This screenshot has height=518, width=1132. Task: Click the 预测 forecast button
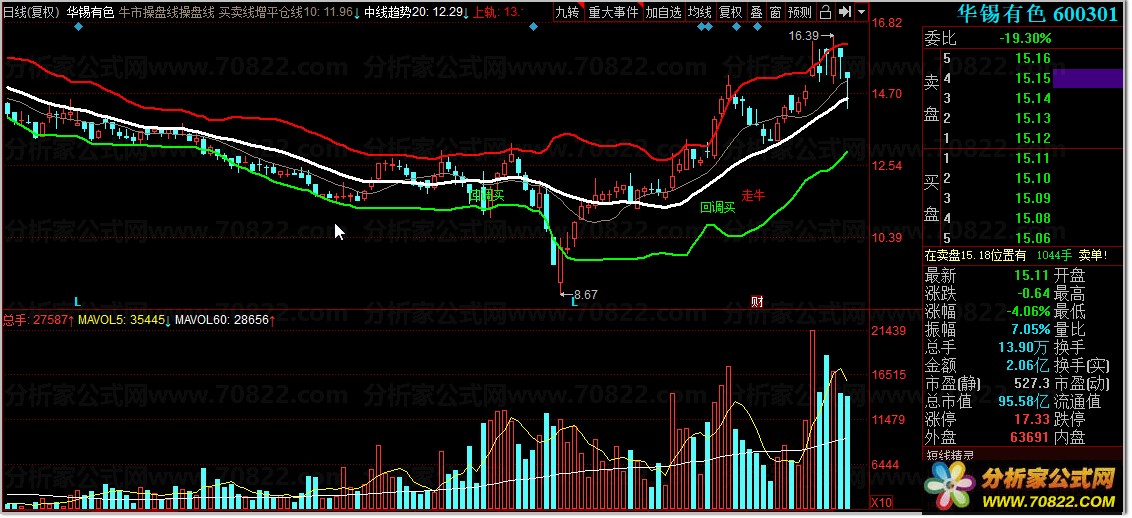point(799,12)
